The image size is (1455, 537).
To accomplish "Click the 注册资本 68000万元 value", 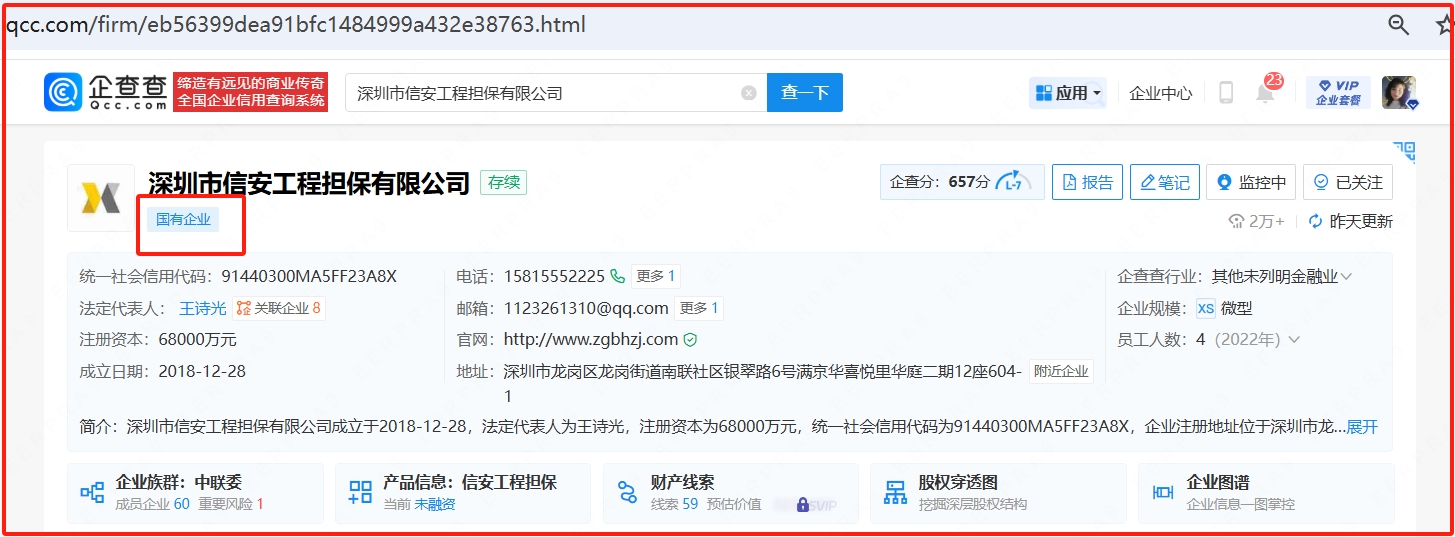I will [x=197, y=340].
